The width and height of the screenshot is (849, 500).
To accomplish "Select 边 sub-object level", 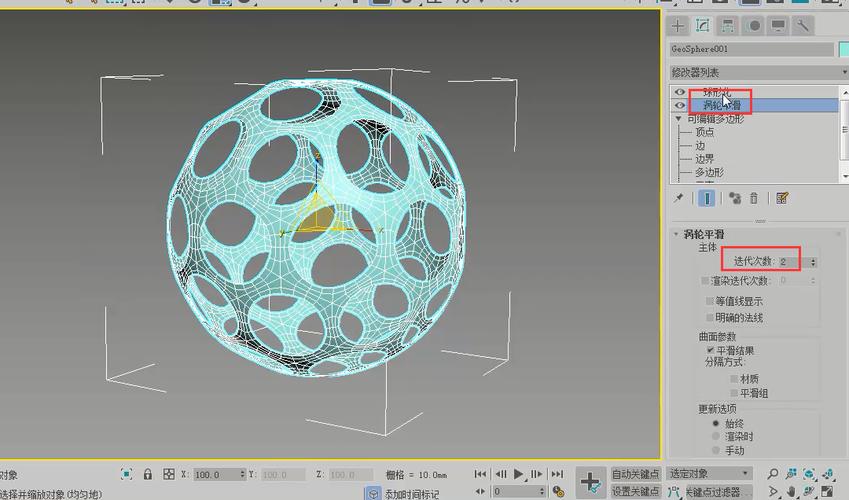I will [700, 146].
